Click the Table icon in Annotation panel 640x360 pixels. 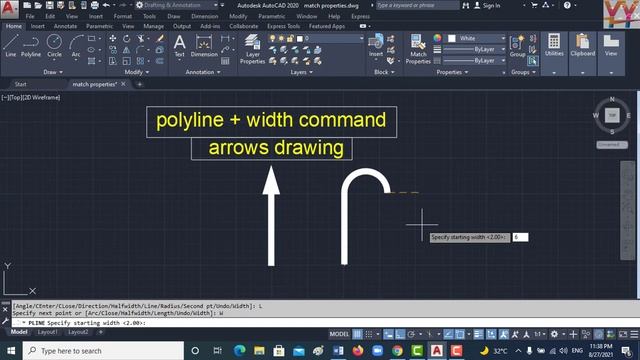(x=225, y=61)
